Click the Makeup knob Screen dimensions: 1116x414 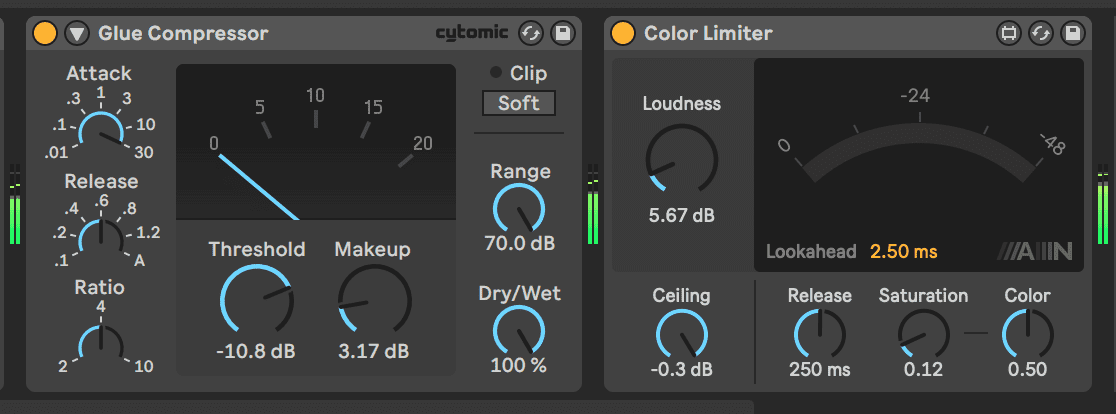(374, 299)
